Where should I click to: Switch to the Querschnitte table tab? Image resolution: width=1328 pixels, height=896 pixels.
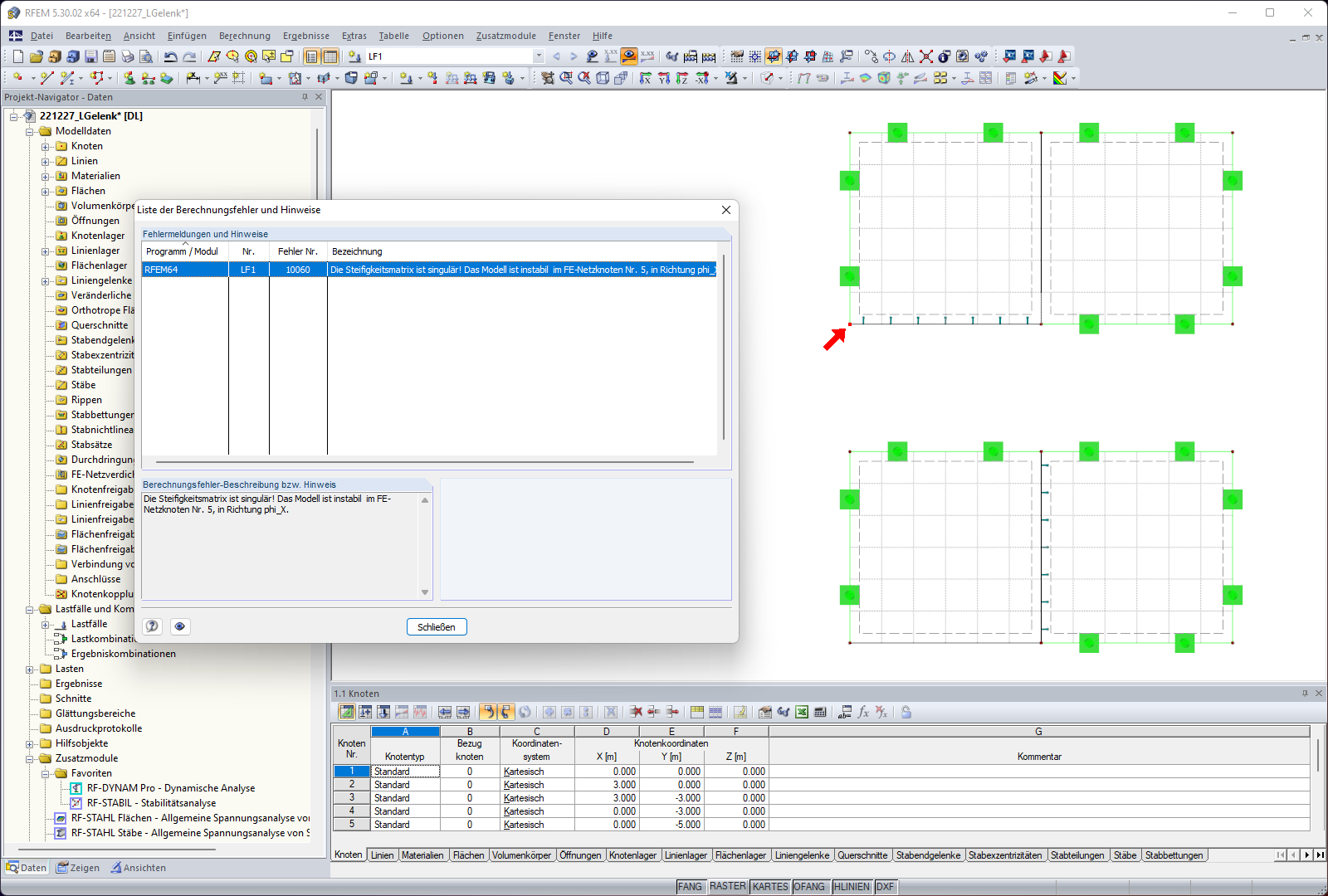[863, 855]
